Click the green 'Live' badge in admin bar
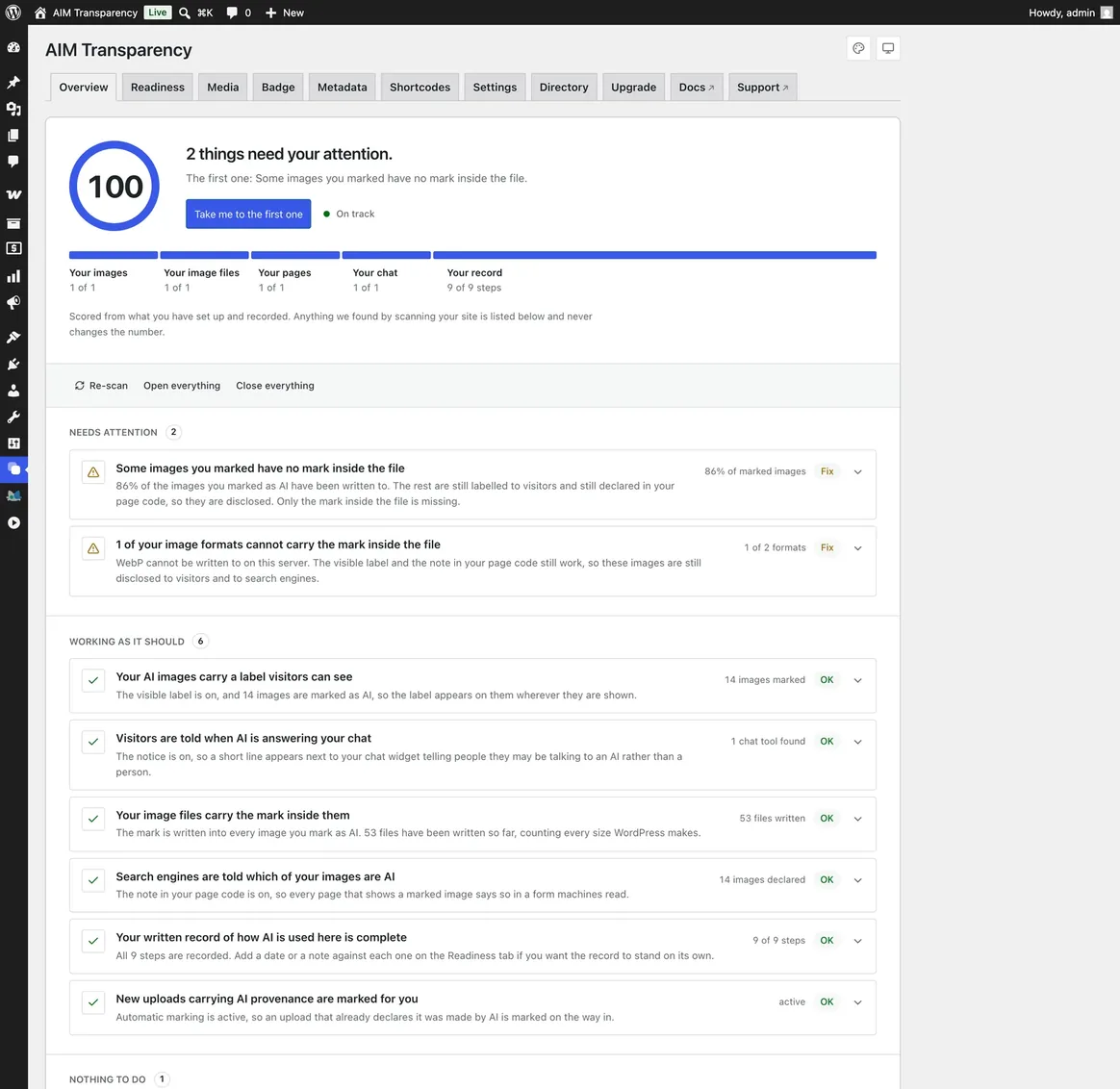The image size is (1120, 1089). pyautogui.click(x=157, y=13)
